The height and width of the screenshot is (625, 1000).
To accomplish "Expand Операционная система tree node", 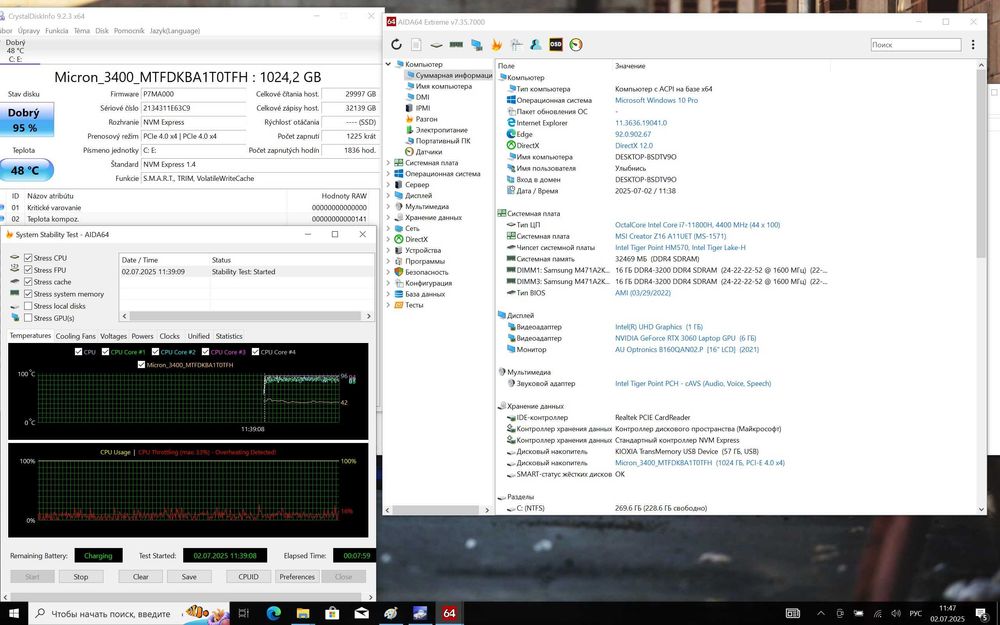I will (388, 173).
